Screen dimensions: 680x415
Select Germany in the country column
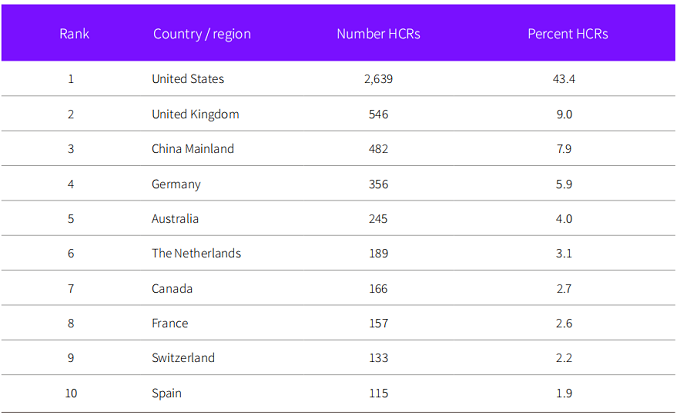176,184
